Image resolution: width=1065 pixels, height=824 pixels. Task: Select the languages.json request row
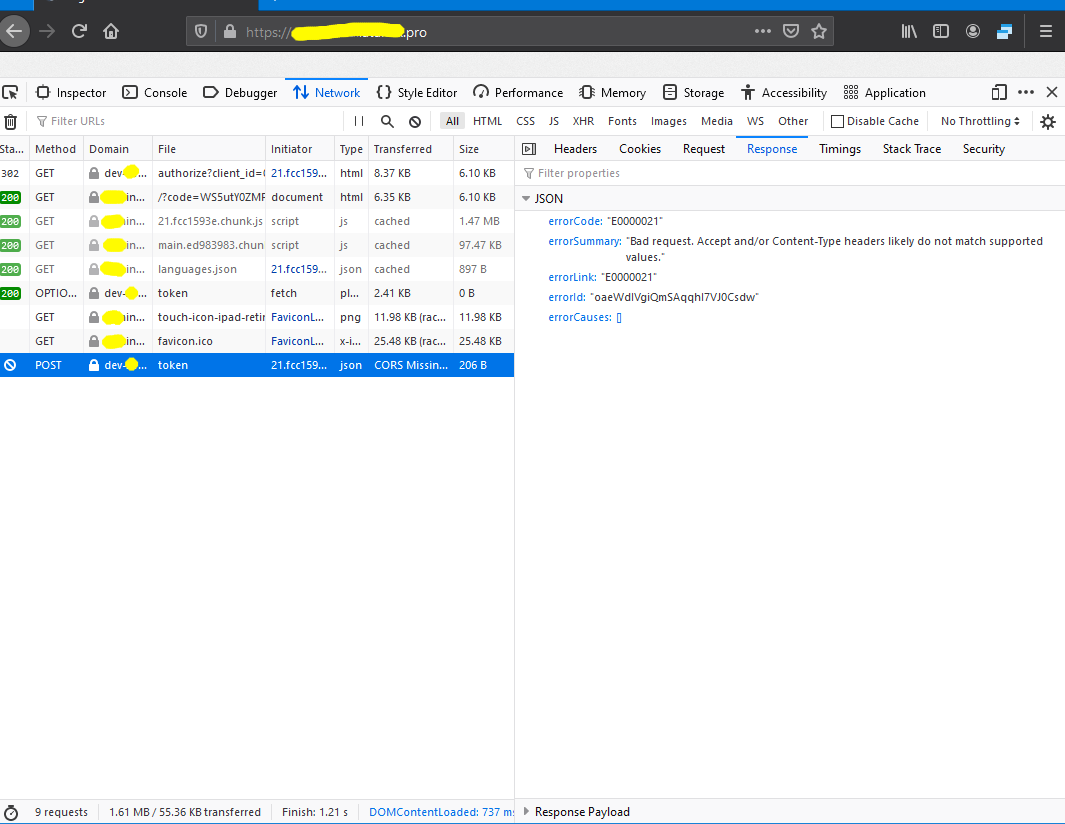(257, 269)
